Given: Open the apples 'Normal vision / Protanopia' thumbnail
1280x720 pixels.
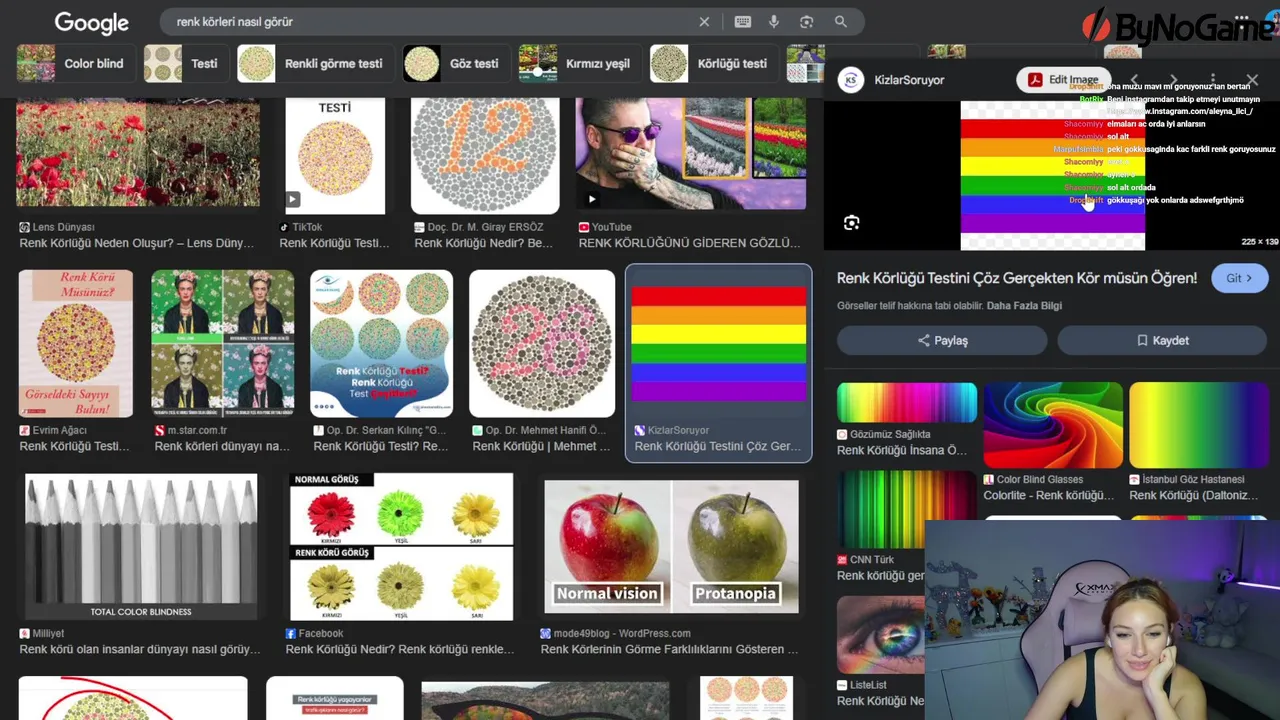Looking at the screenshot, I should click(671, 547).
